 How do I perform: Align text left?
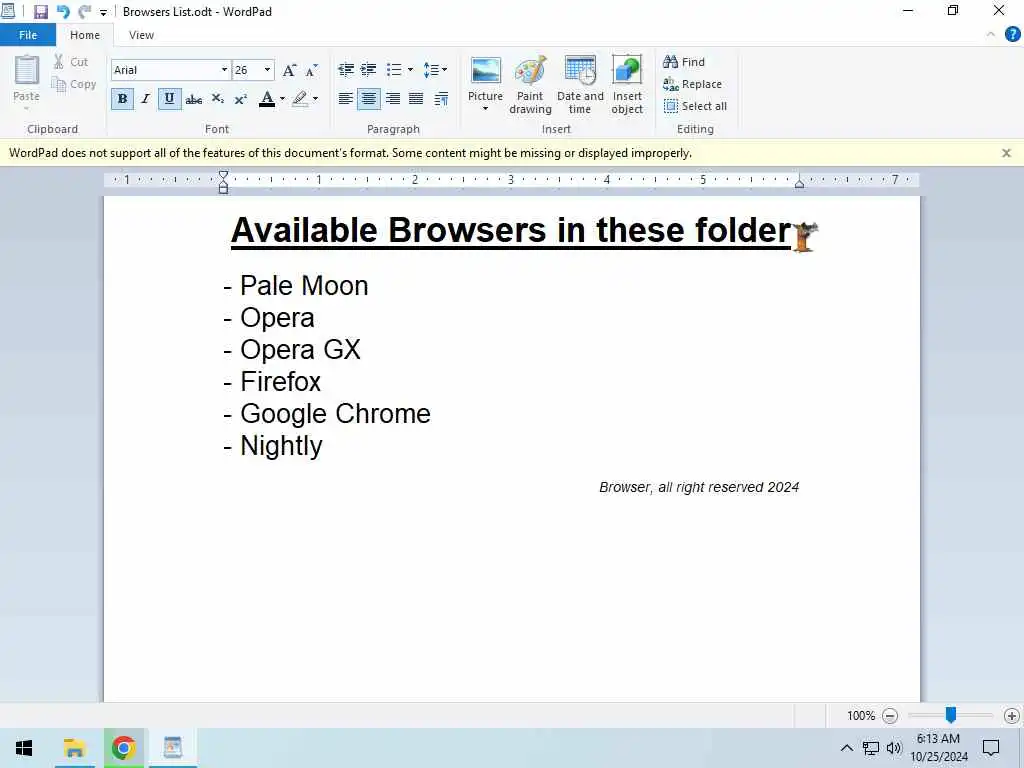tap(345, 99)
